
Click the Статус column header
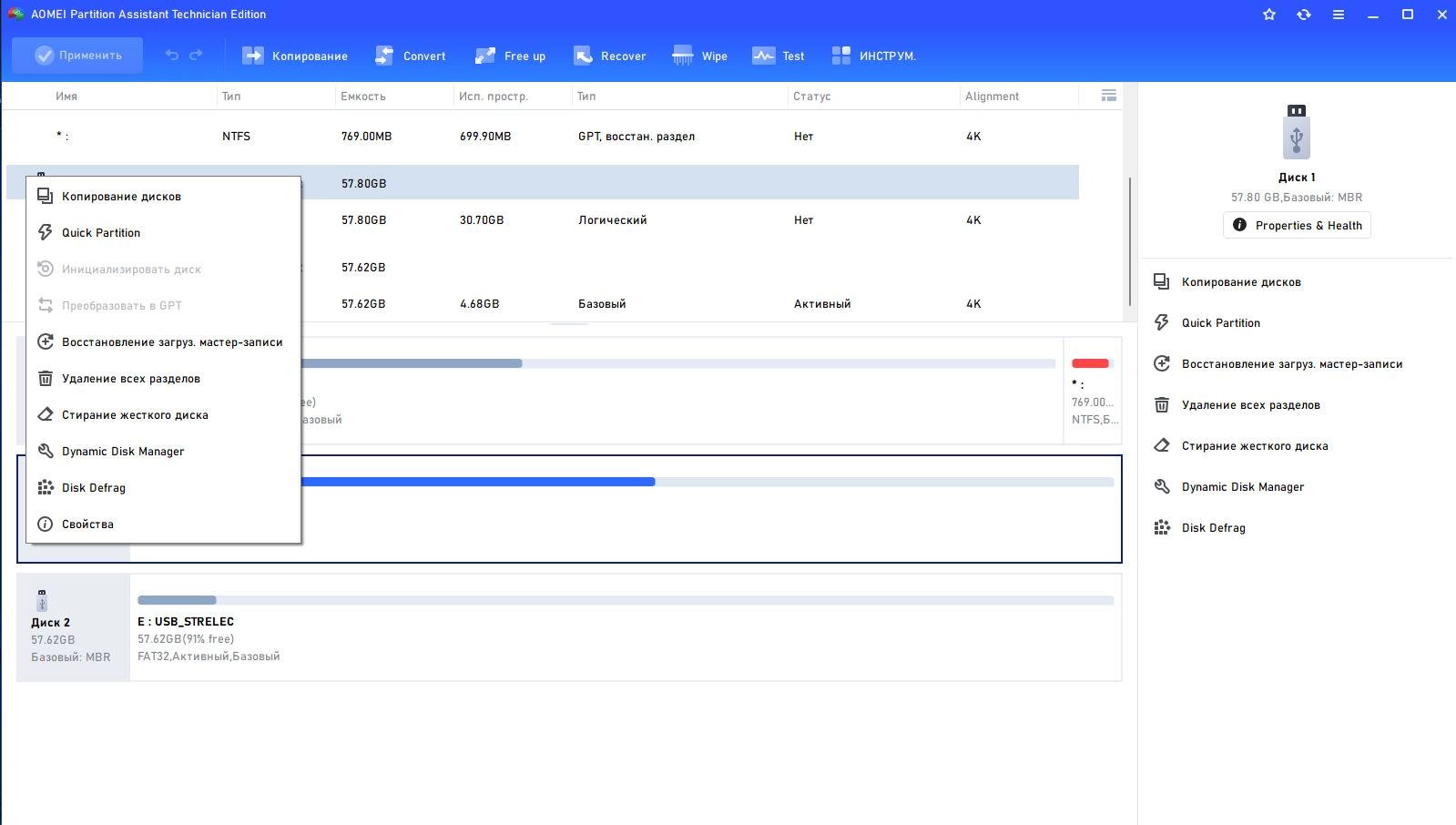point(812,96)
